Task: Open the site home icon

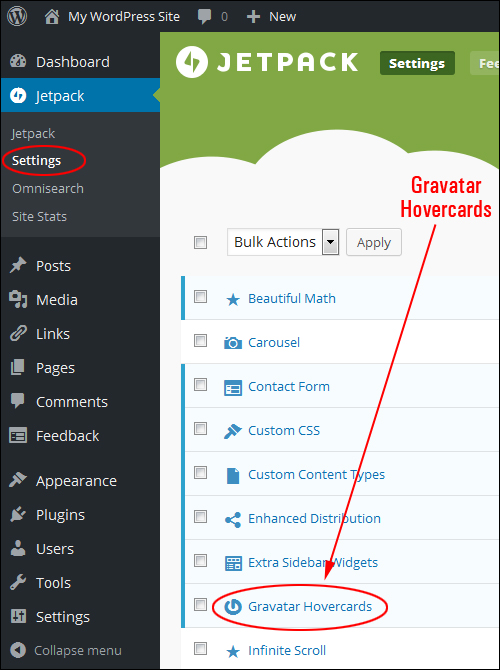Action: [52, 17]
